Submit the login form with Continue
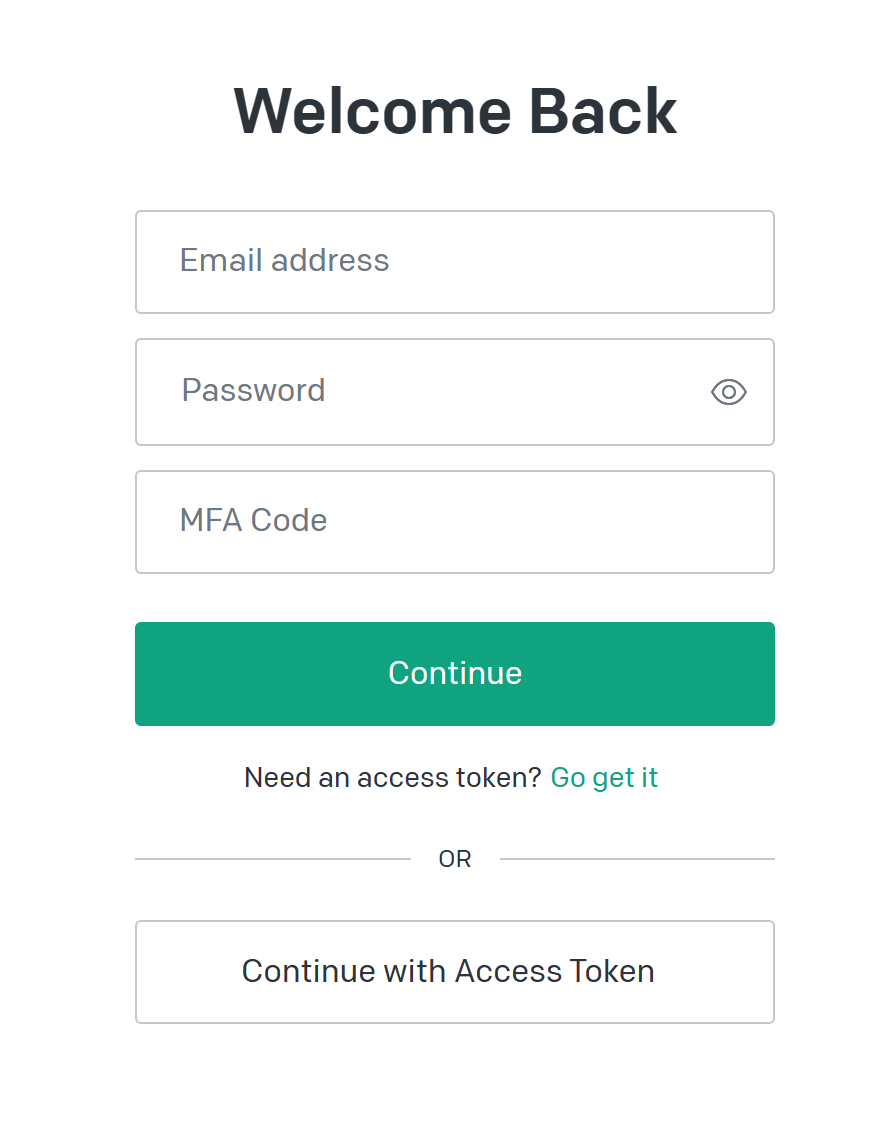The image size is (894, 1129). [x=455, y=674]
